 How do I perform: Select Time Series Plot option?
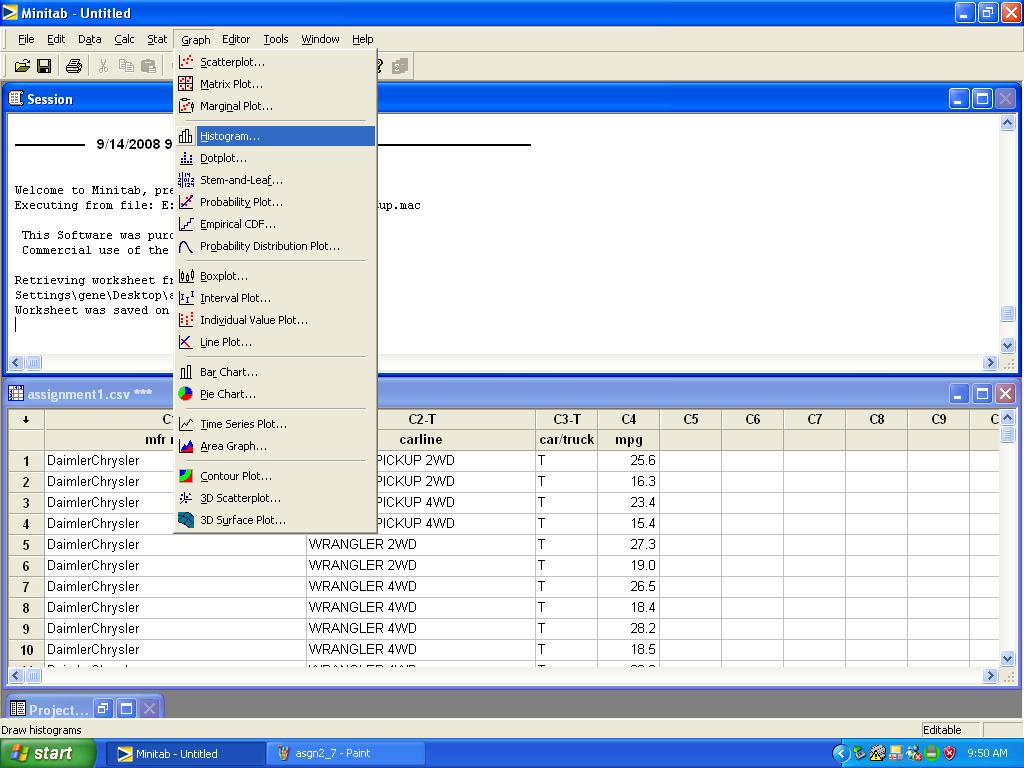(x=243, y=424)
